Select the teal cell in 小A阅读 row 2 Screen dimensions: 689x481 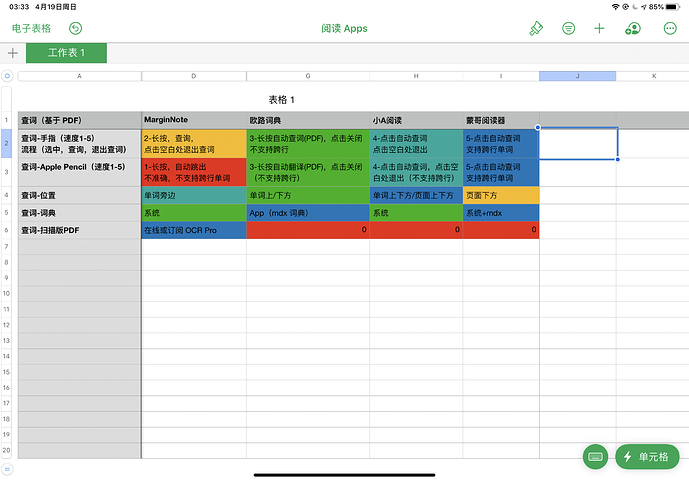(416, 144)
